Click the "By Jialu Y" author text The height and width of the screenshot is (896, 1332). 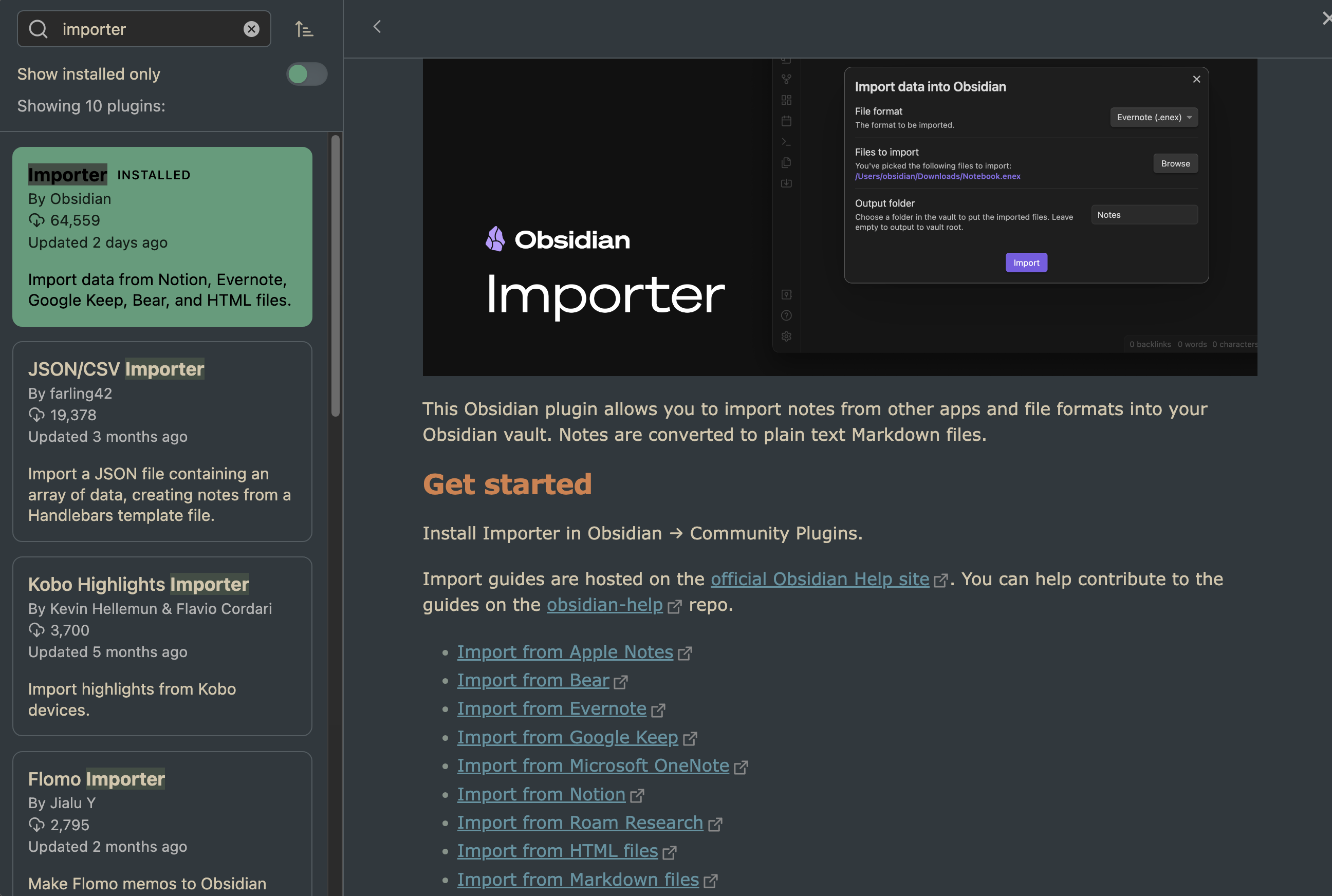tap(62, 803)
